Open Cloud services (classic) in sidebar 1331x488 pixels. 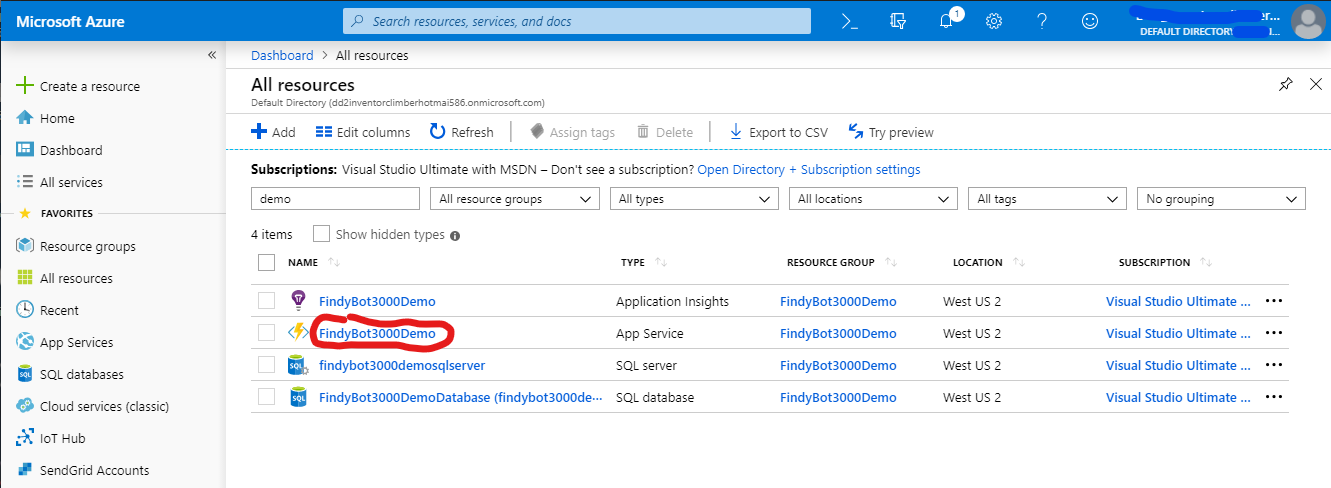point(104,406)
